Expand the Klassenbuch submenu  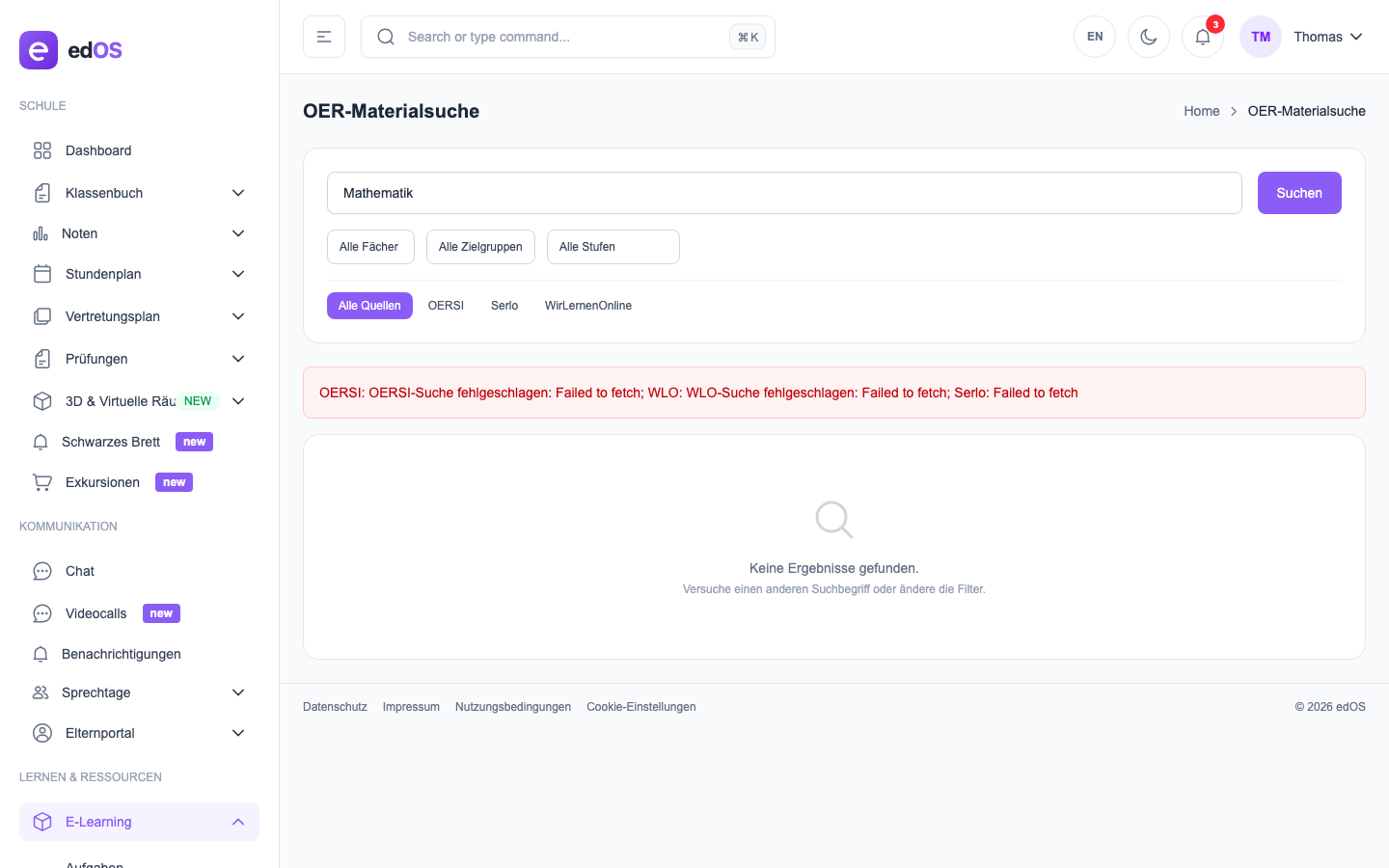click(x=238, y=193)
